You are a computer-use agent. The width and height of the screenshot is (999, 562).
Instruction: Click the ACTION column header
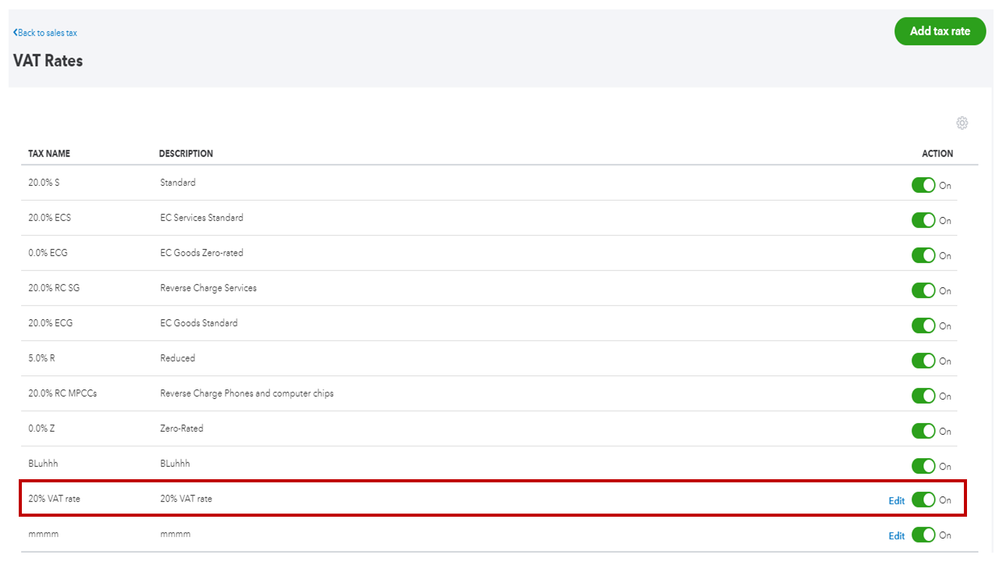937,154
